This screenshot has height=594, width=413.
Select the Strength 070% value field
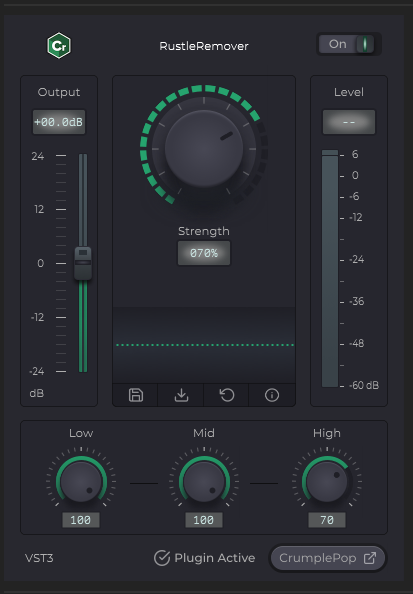tap(204, 253)
